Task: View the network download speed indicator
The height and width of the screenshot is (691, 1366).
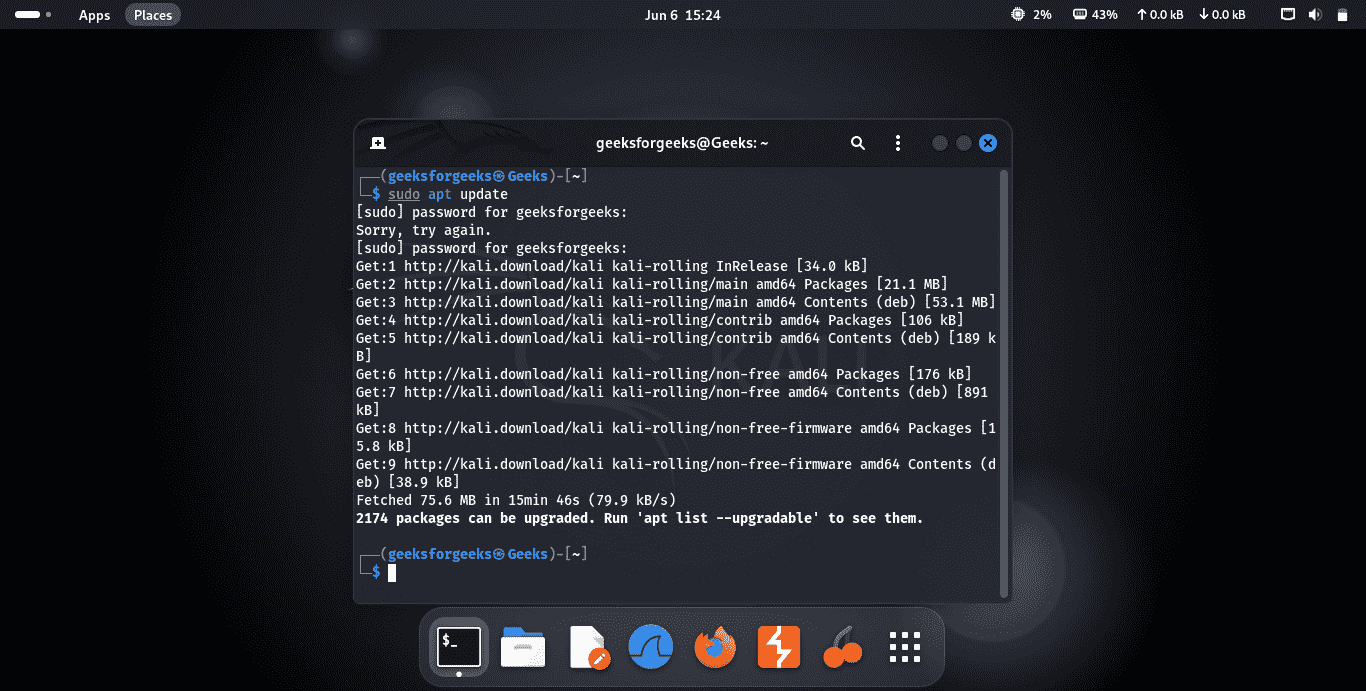Action: point(1222,15)
